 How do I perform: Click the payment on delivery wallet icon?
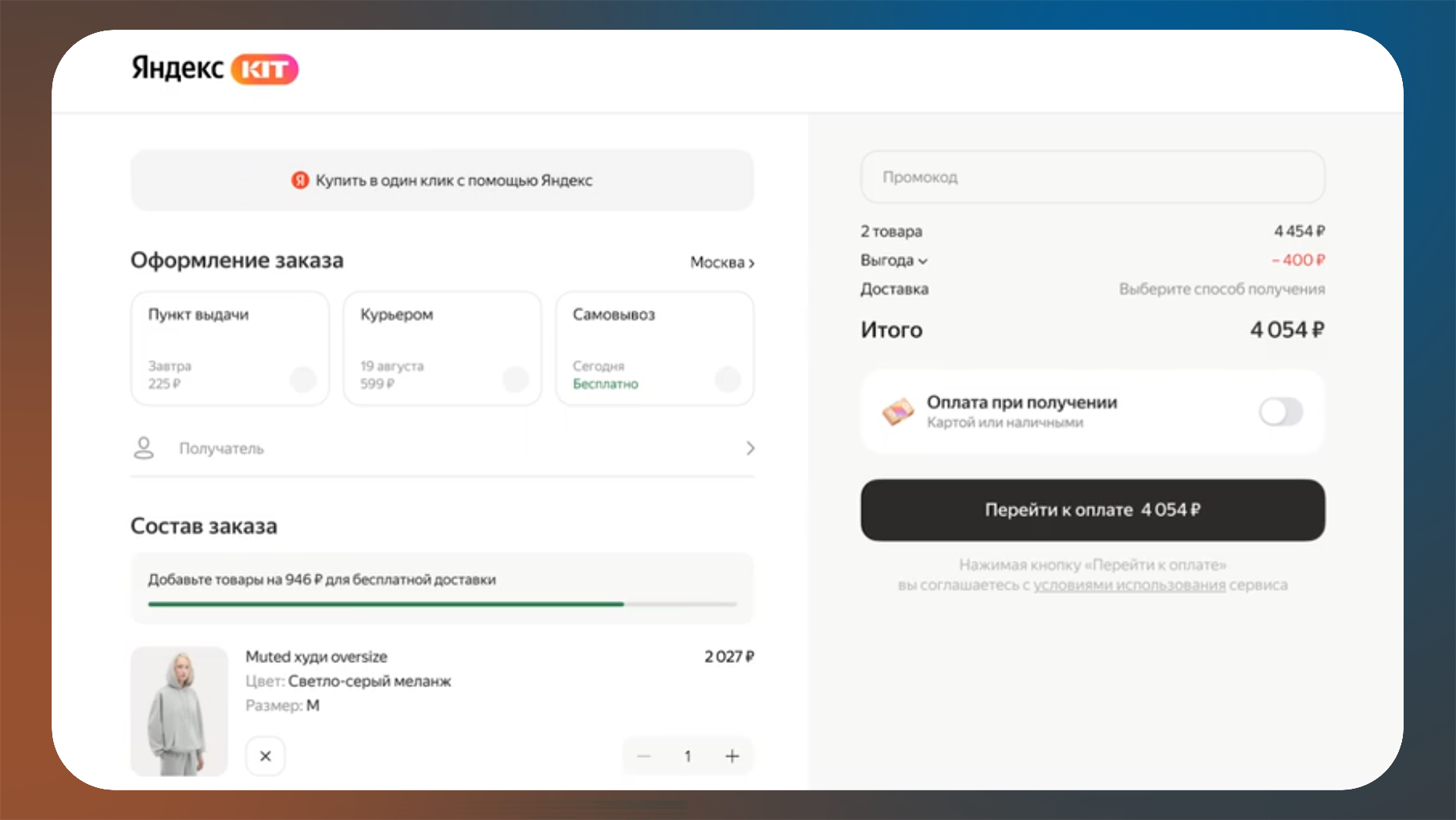coord(898,412)
